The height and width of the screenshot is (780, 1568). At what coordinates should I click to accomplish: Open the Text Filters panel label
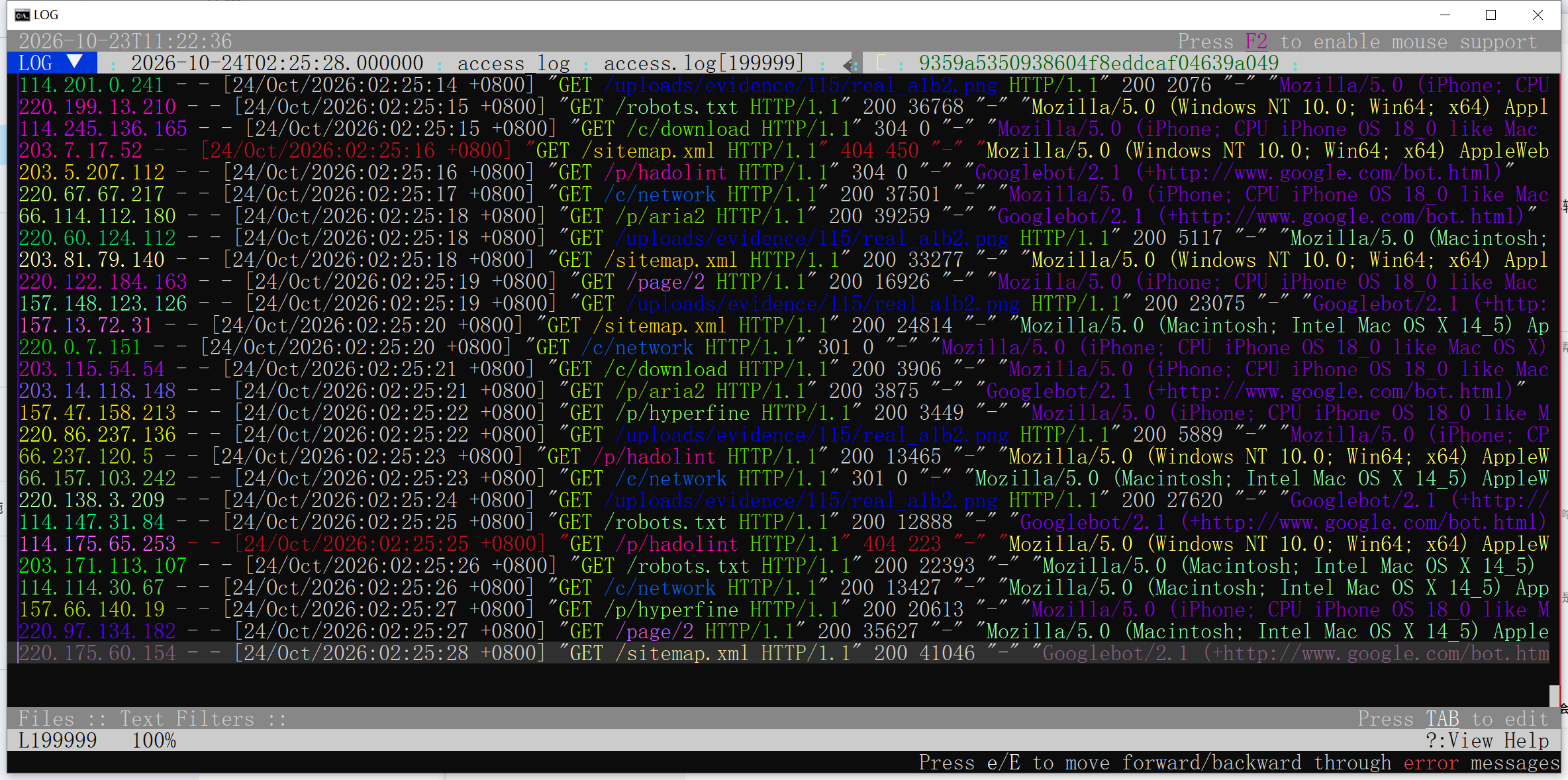tap(187, 718)
